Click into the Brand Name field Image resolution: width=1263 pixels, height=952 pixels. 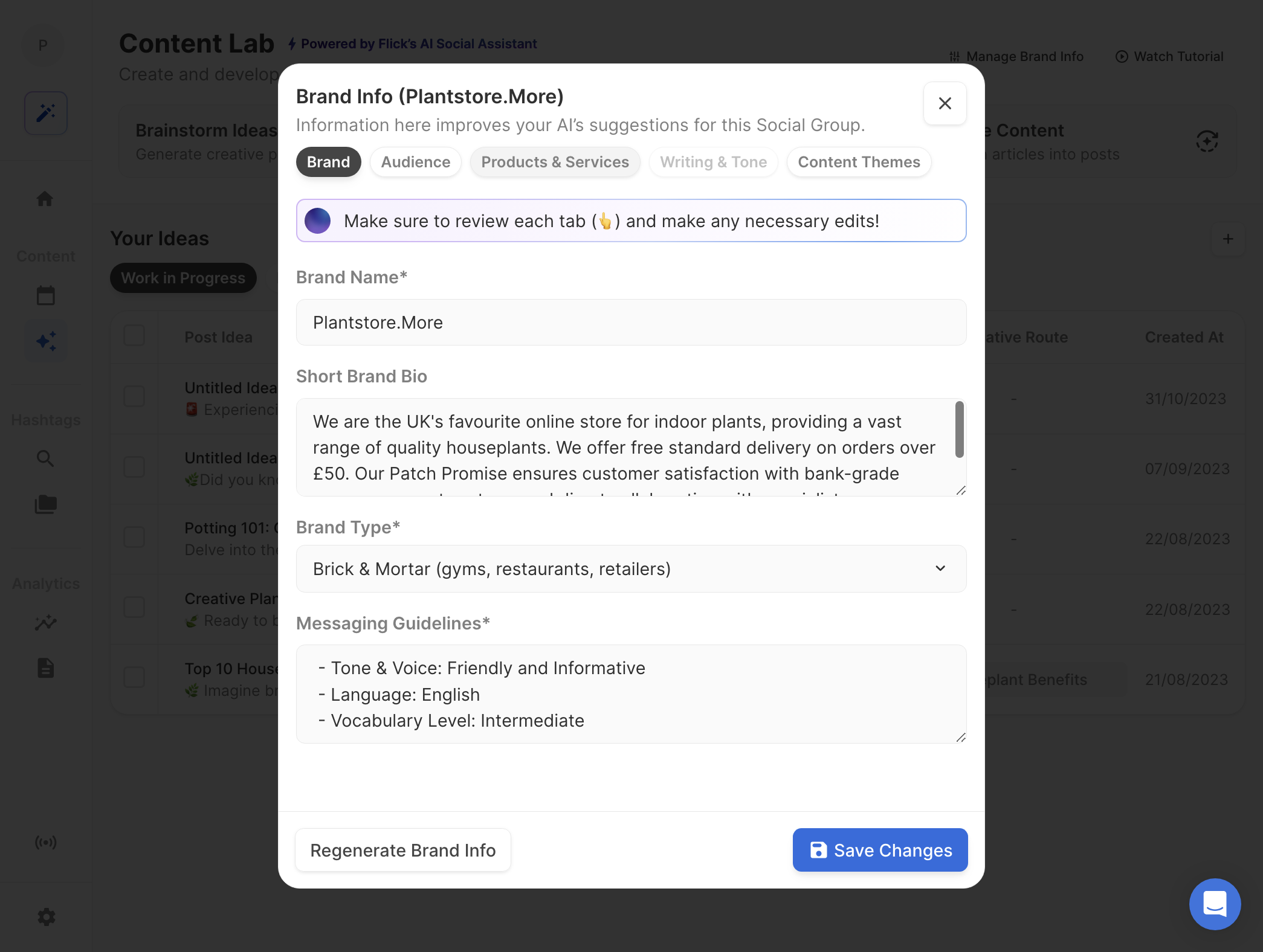click(x=631, y=322)
